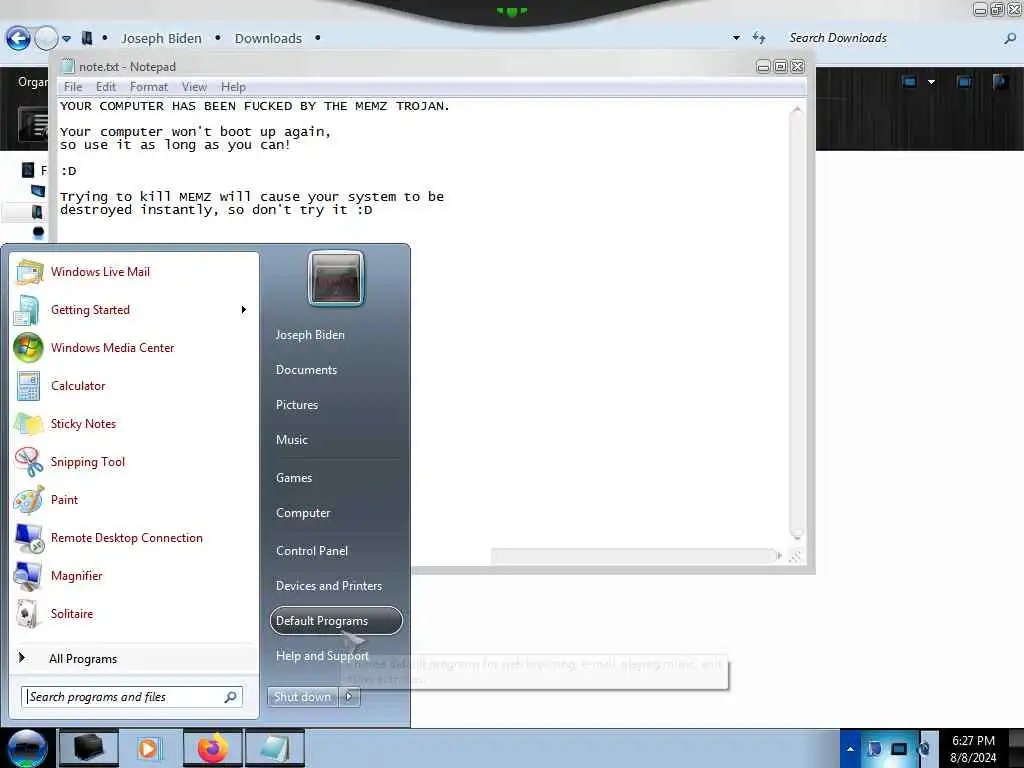Click Downloads breadcrumb in address bar
Viewport: 1024px width, 768px height.
268,39
